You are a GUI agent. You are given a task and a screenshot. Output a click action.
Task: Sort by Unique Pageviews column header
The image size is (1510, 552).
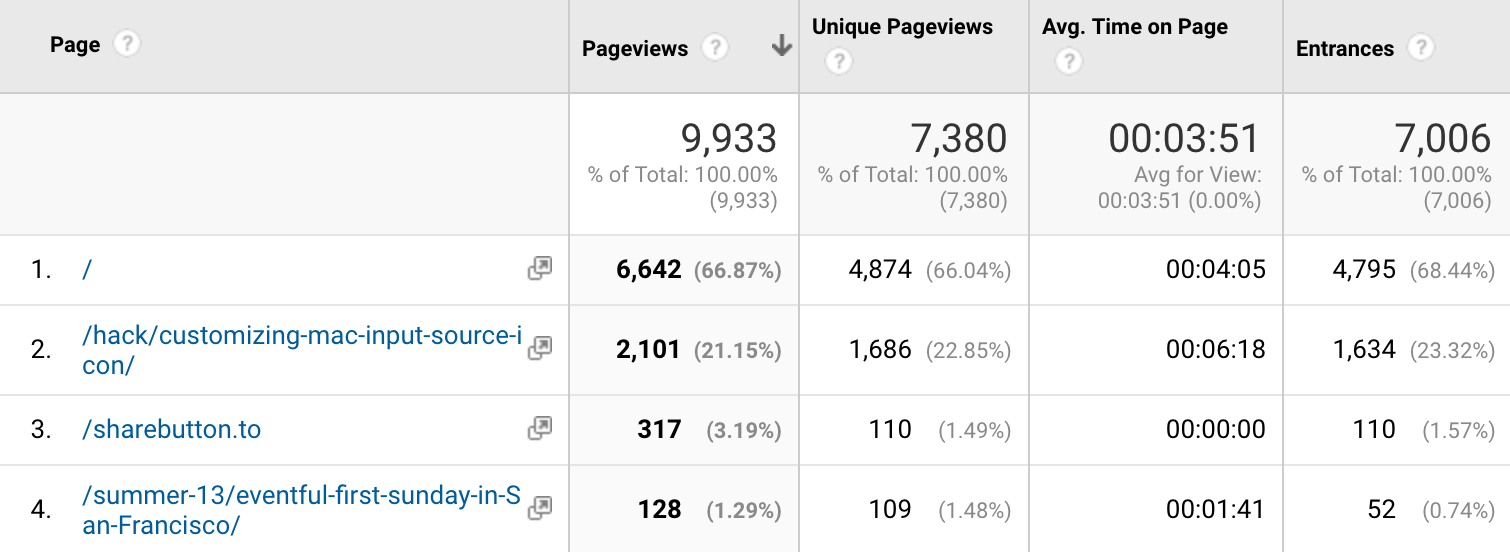point(902,27)
